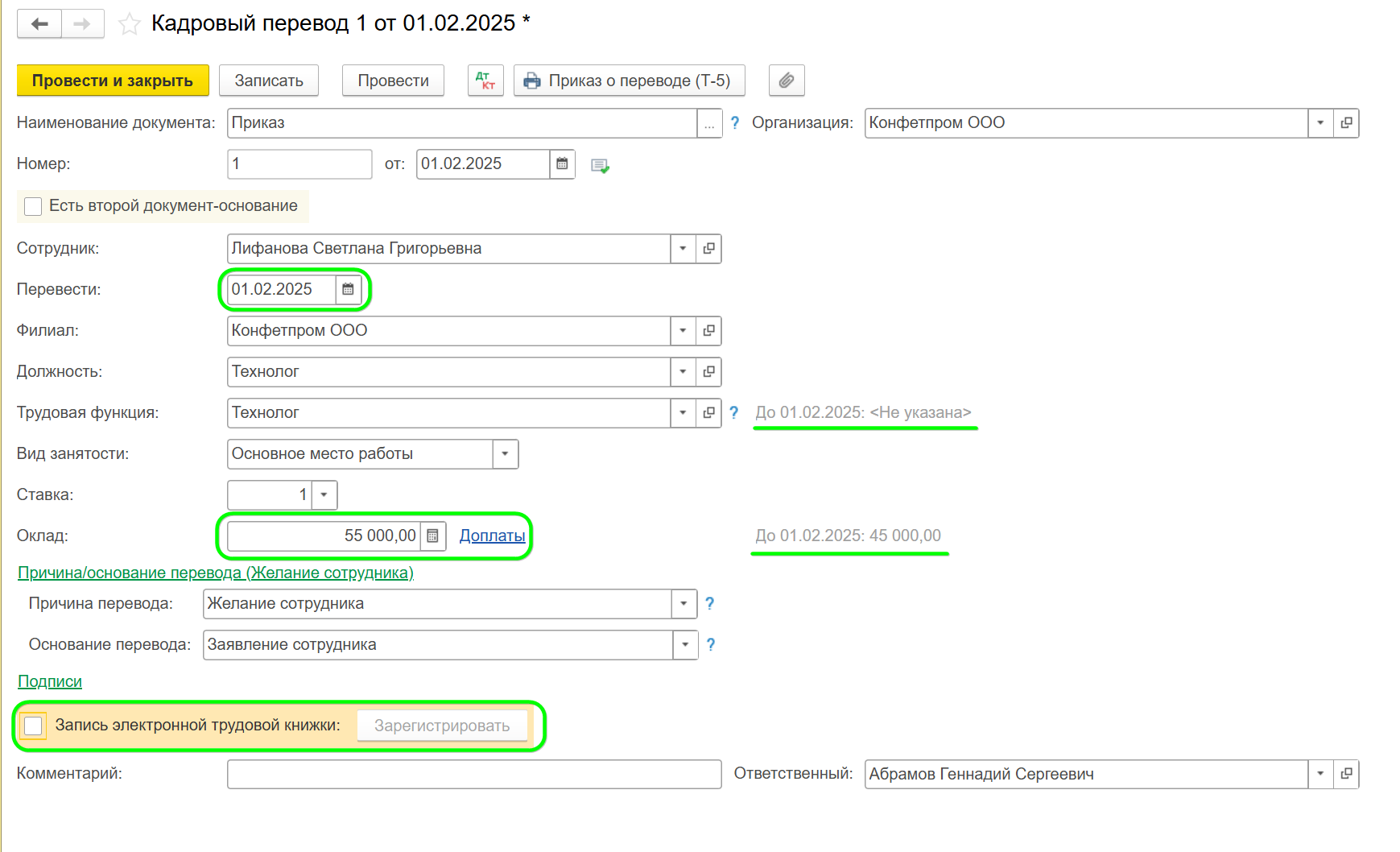Go back with the left arrow button
This screenshot has height=852, width=1400.
[39, 24]
